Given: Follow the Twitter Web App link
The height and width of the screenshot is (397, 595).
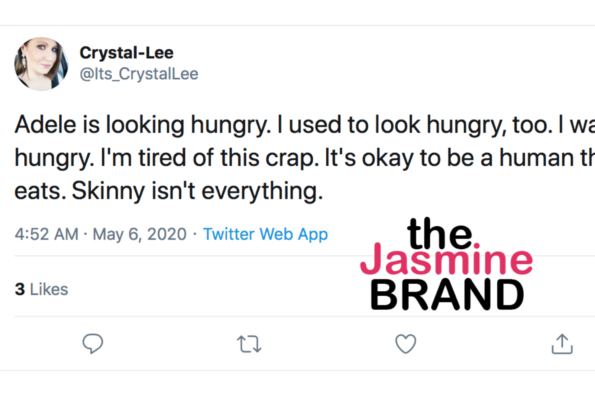Looking at the screenshot, I should click(x=265, y=234).
